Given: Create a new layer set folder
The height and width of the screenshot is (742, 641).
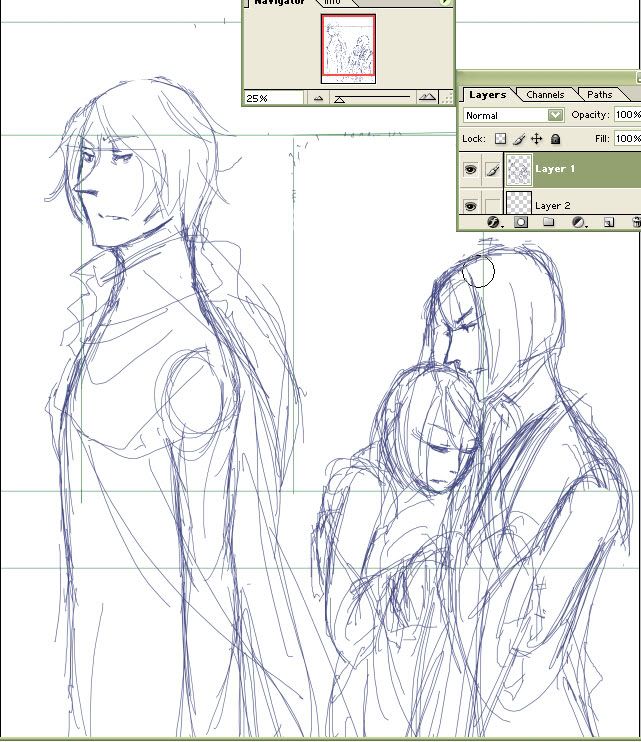Looking at the screenshot, I should [x=549, y=223].
